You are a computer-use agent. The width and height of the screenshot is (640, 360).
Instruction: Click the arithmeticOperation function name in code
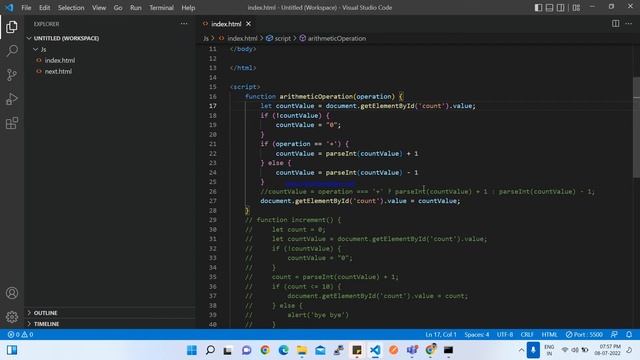(316, 96)
